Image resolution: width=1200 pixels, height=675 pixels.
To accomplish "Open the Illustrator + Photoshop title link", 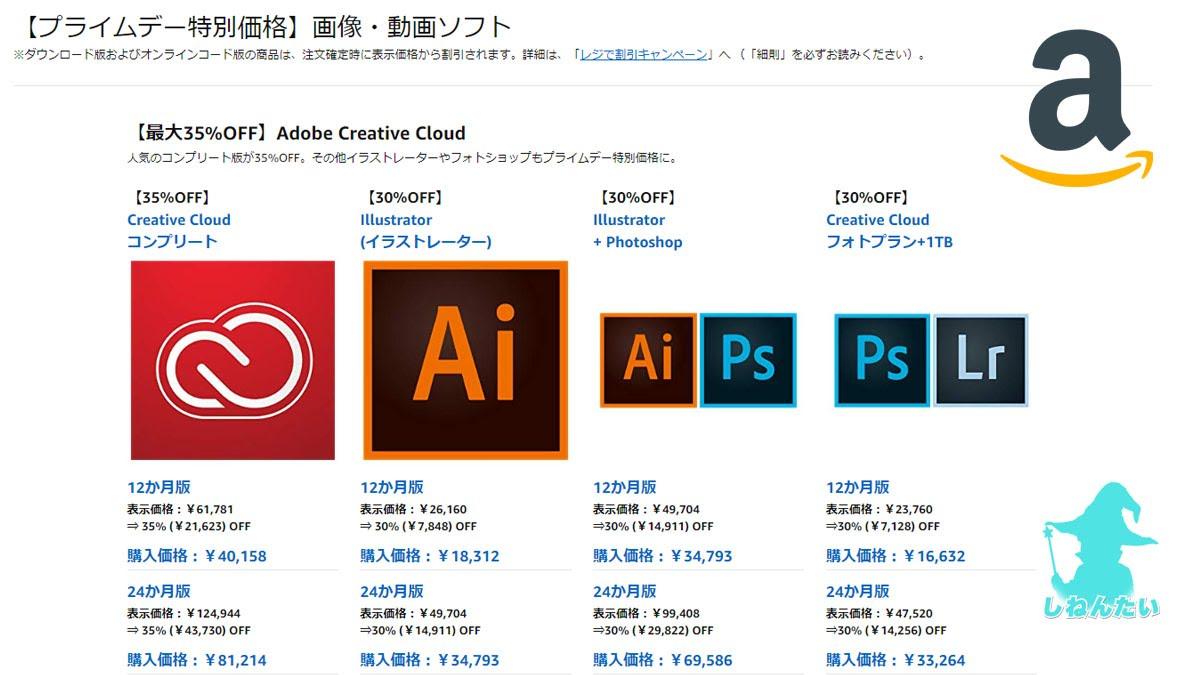I will pyautogui.click(x=638, y=231).
